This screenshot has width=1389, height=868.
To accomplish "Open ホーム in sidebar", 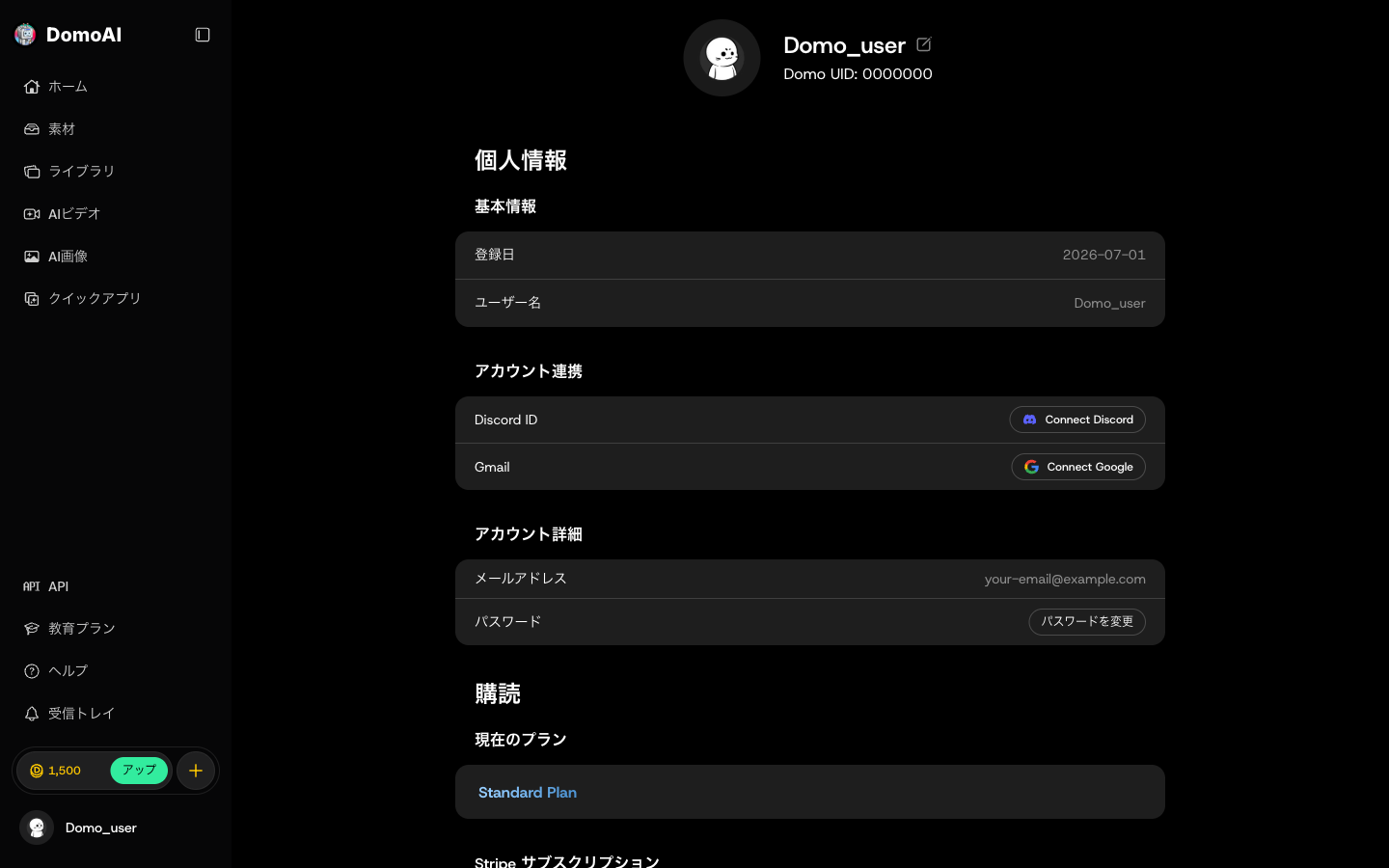I will pyautogui.click(x=68, y=87).
